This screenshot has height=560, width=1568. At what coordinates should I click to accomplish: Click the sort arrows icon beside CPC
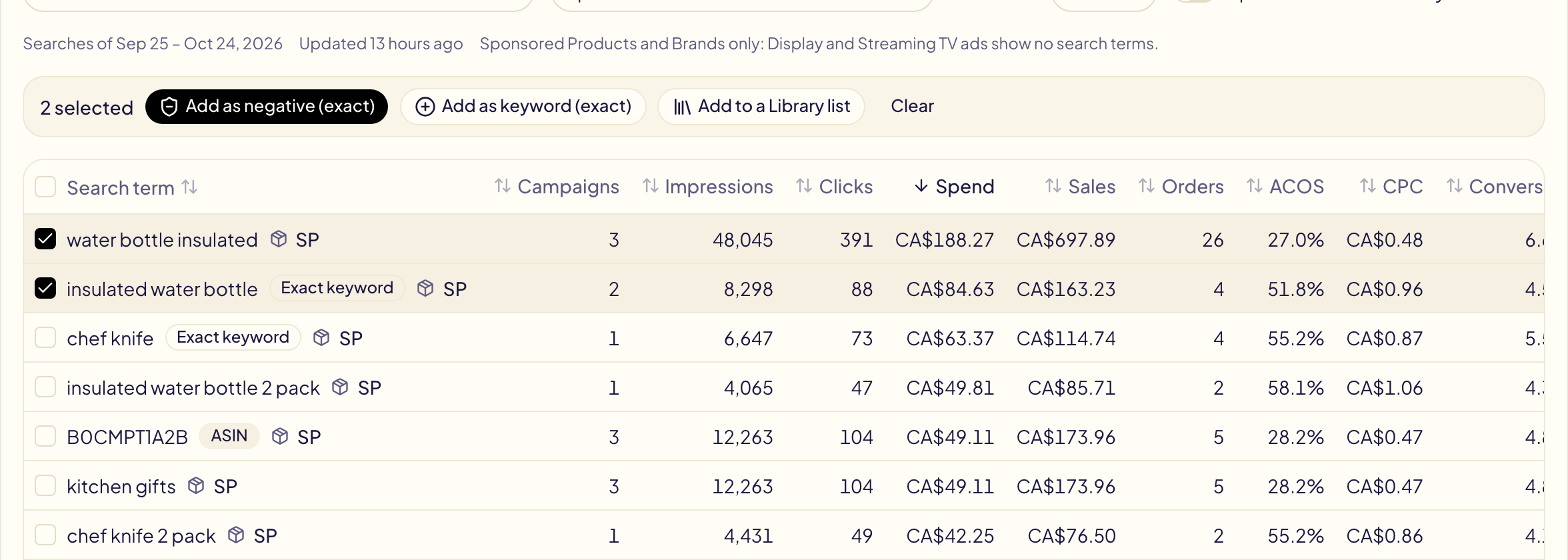tap(1368, 186)
